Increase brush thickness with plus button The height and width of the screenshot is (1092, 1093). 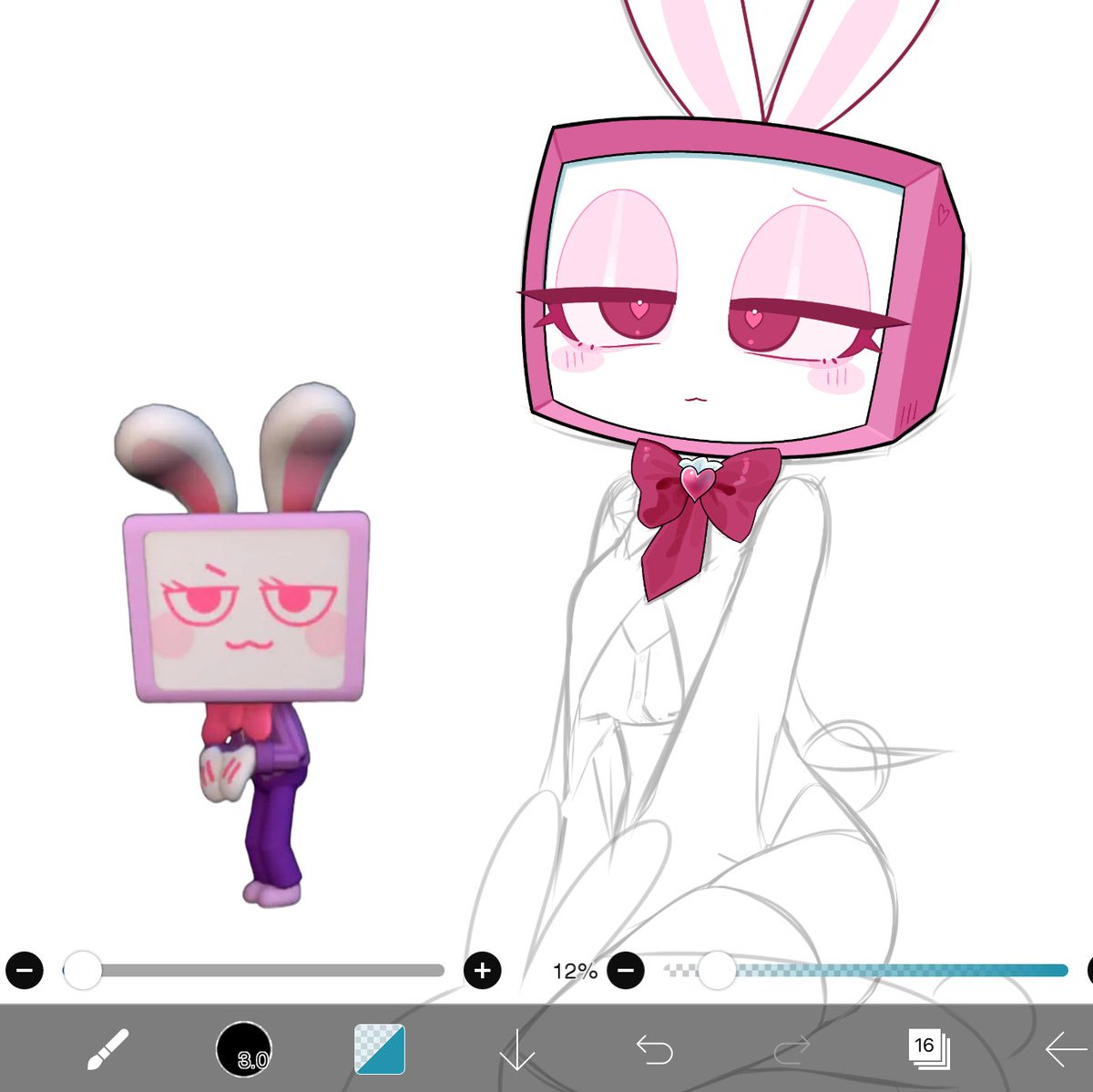click(483, 970)
